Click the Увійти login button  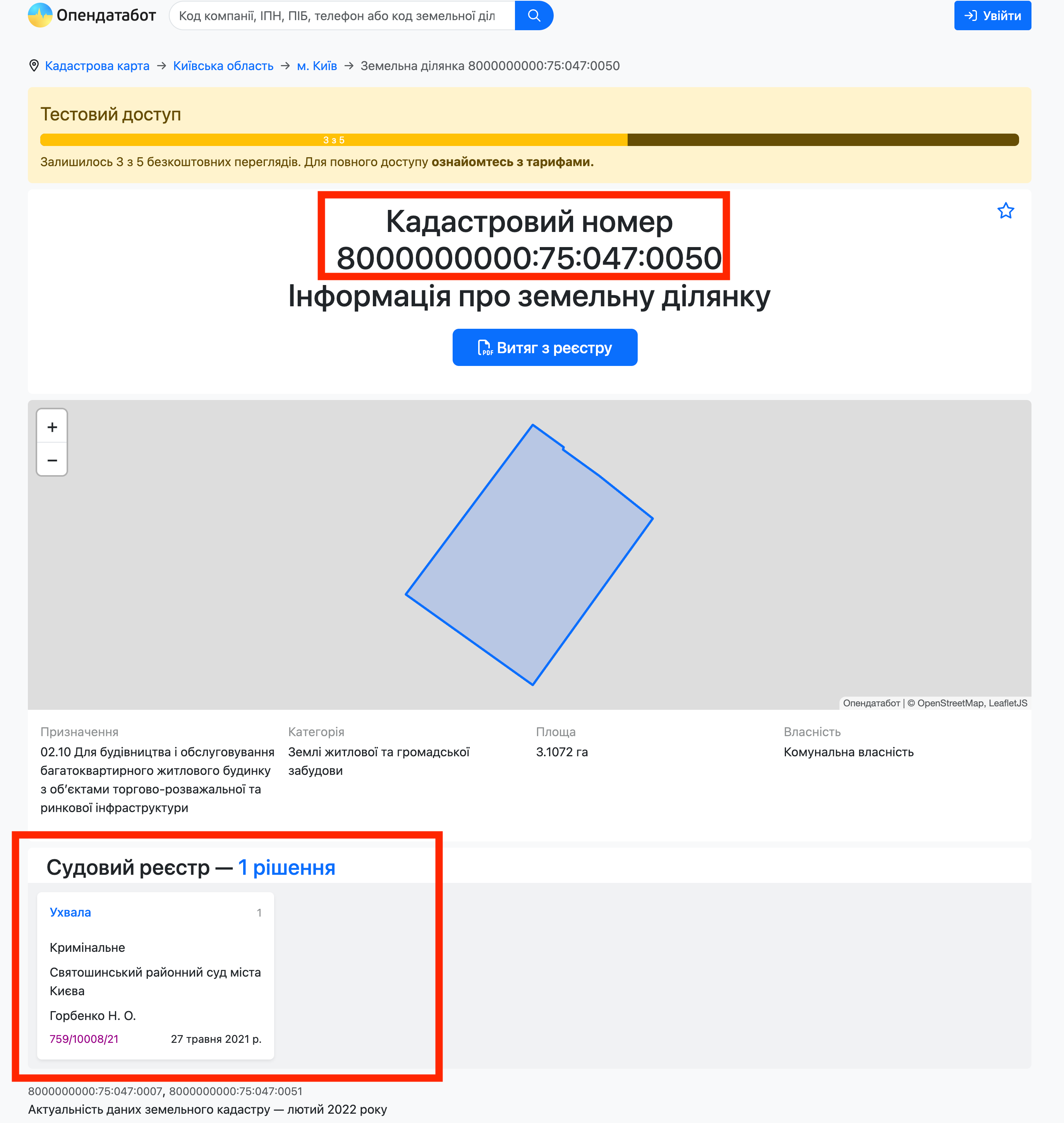coord(992,15)
